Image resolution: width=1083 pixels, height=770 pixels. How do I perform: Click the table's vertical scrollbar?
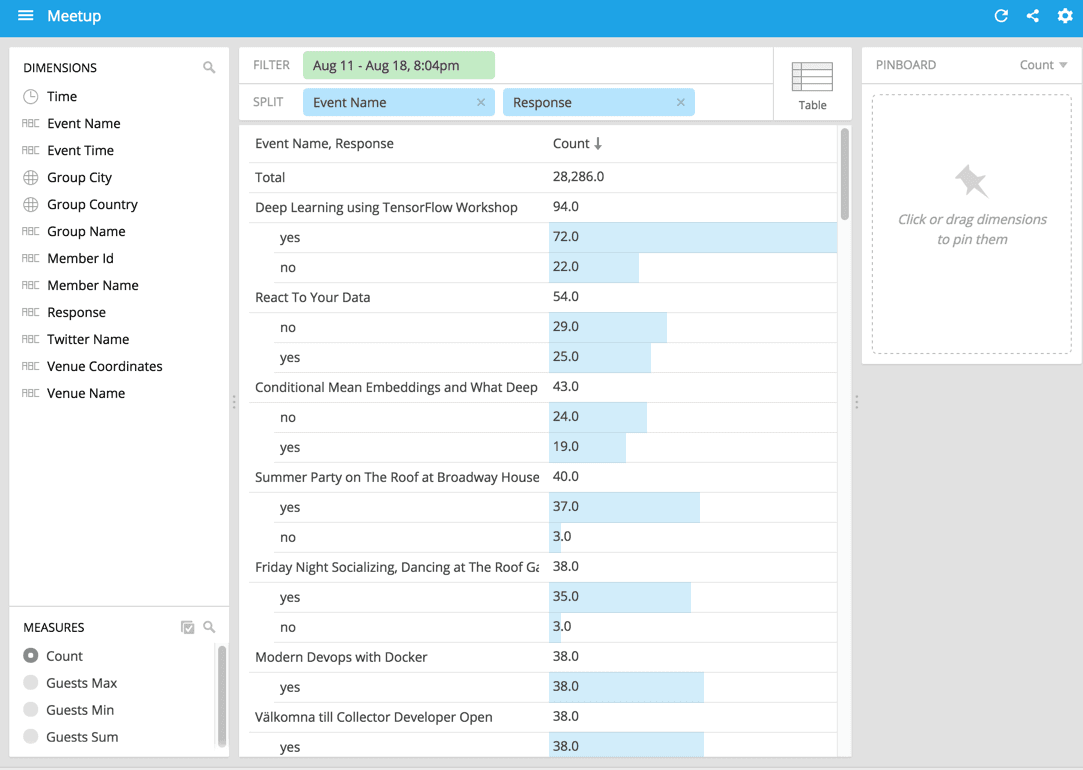[x=845, y=174]
